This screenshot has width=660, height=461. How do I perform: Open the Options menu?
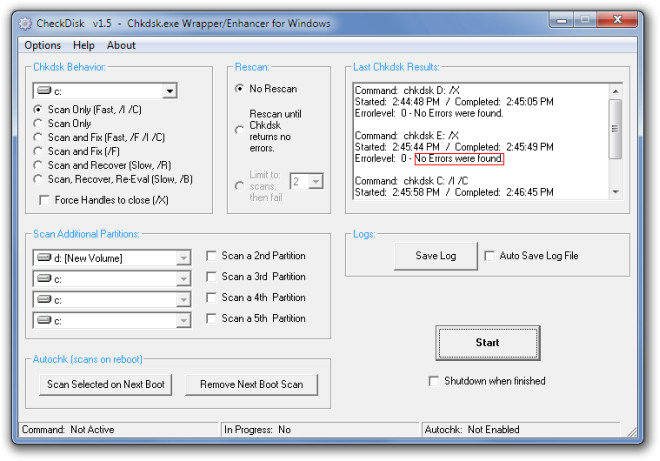(x=43, y=45)
